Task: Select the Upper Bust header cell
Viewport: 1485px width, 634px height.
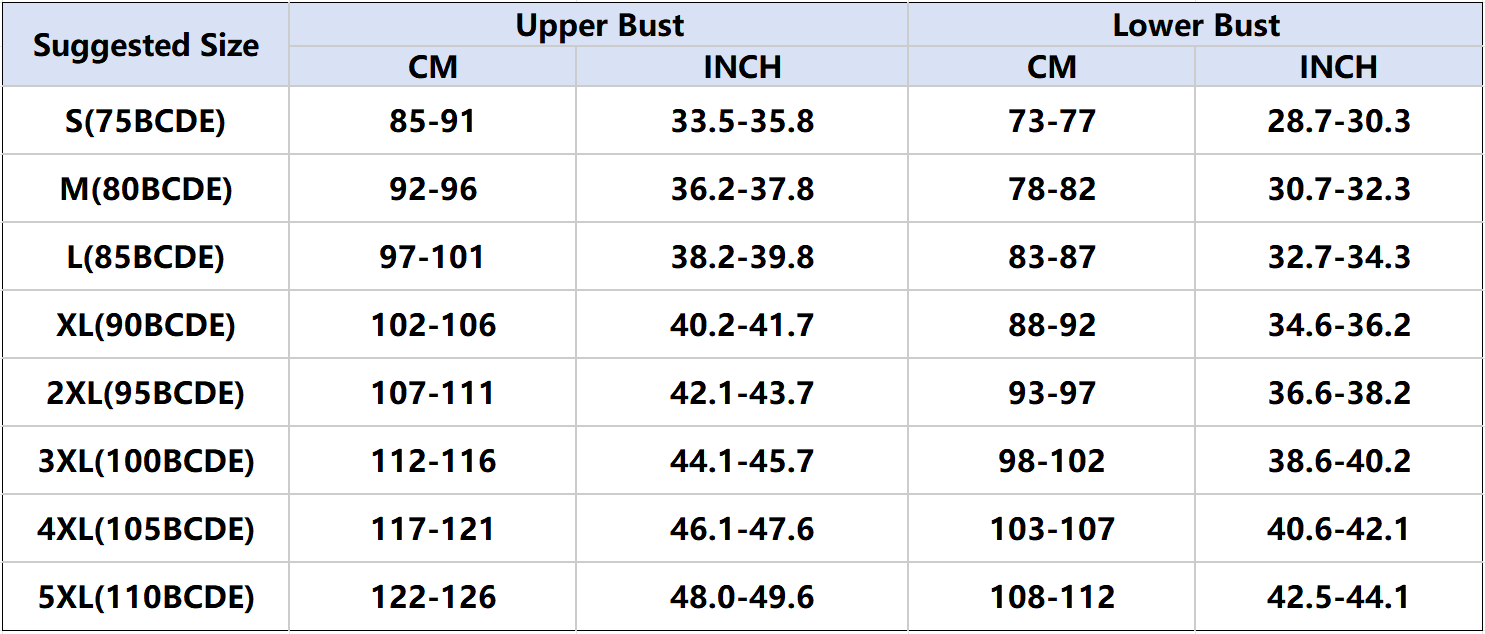Action: 599,25
